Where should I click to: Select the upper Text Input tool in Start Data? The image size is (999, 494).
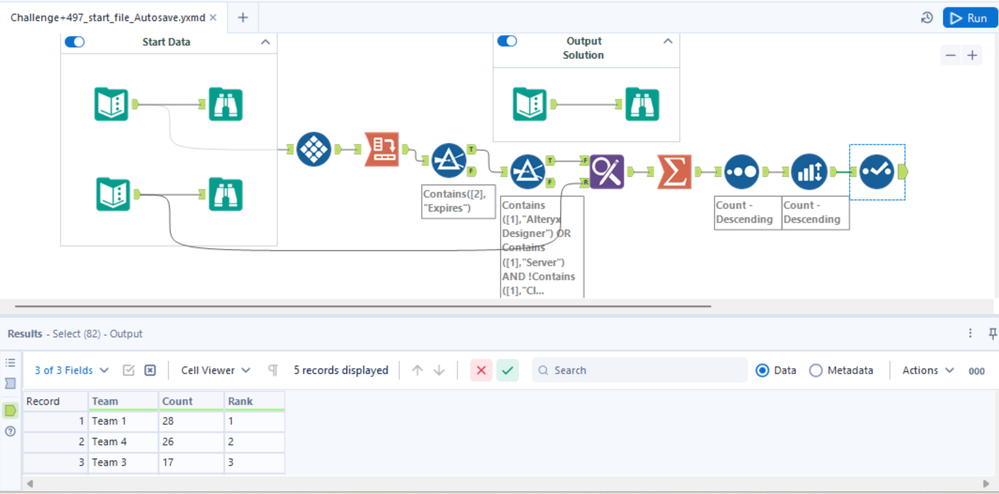(x=111, y=104)
